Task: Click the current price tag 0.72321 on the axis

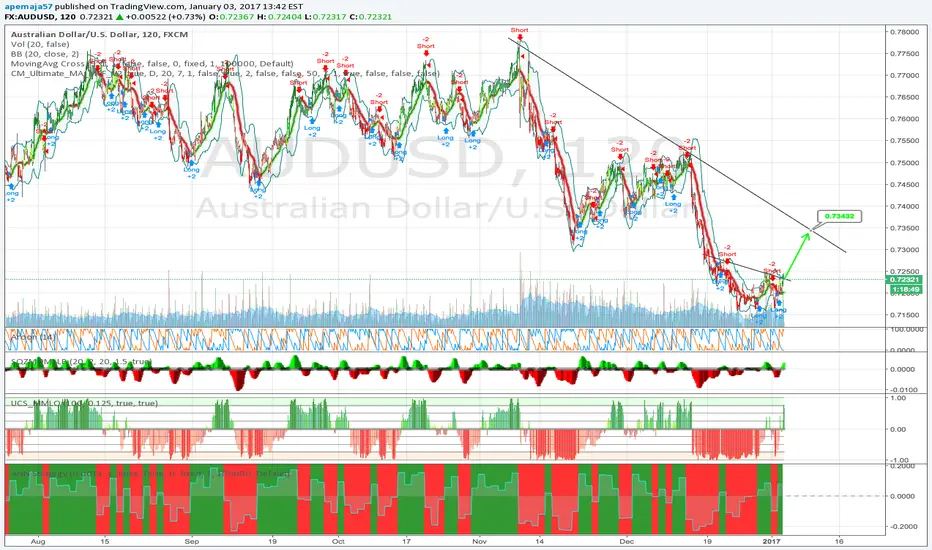Action: (x=903, y=279)
